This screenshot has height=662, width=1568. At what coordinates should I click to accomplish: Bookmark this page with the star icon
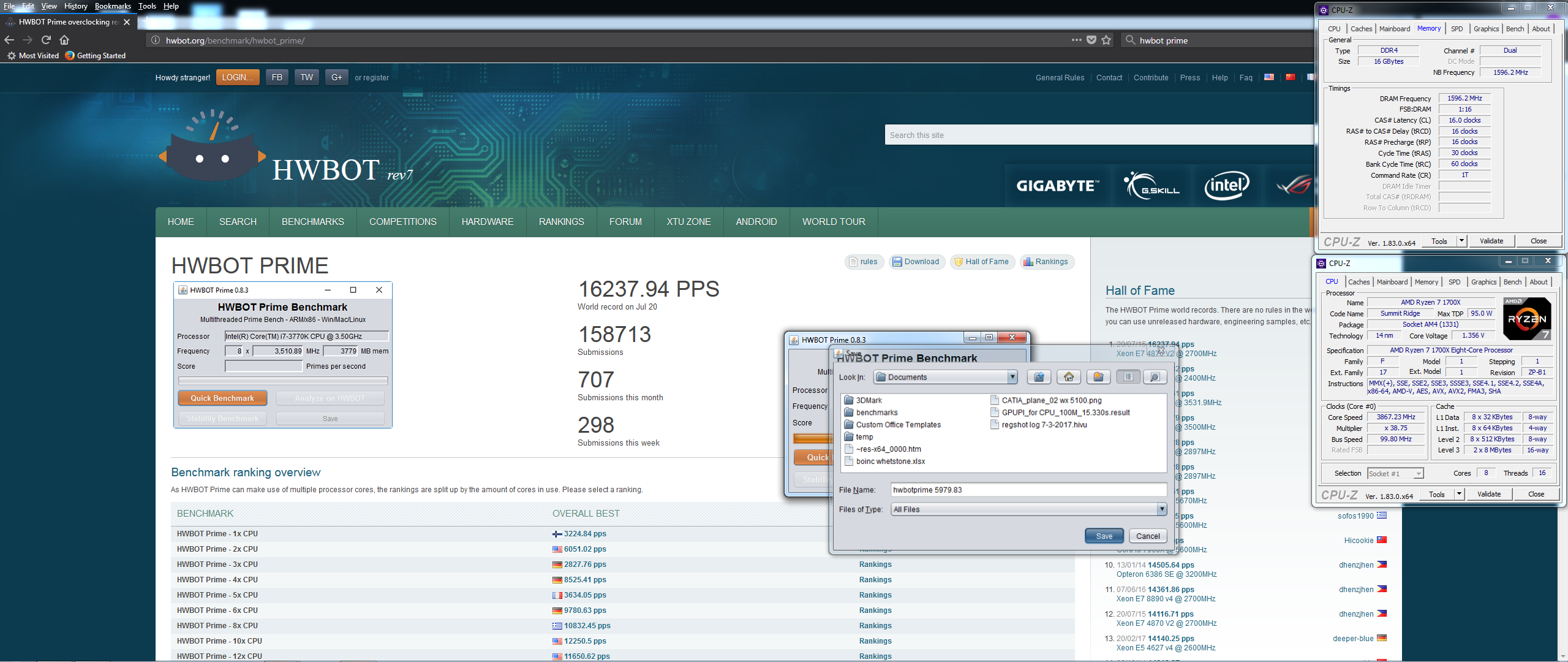[1106, 40]
